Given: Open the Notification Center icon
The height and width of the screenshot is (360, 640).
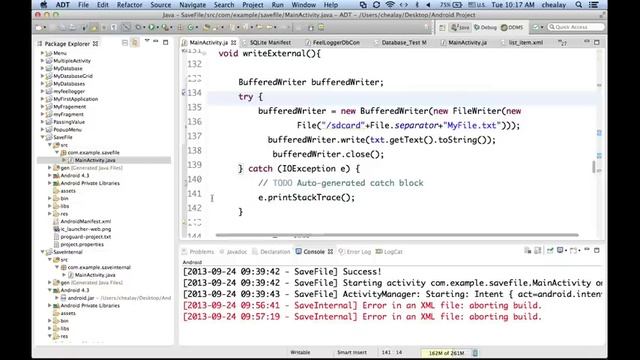Looking at the screenshot, I should (594, 5).
